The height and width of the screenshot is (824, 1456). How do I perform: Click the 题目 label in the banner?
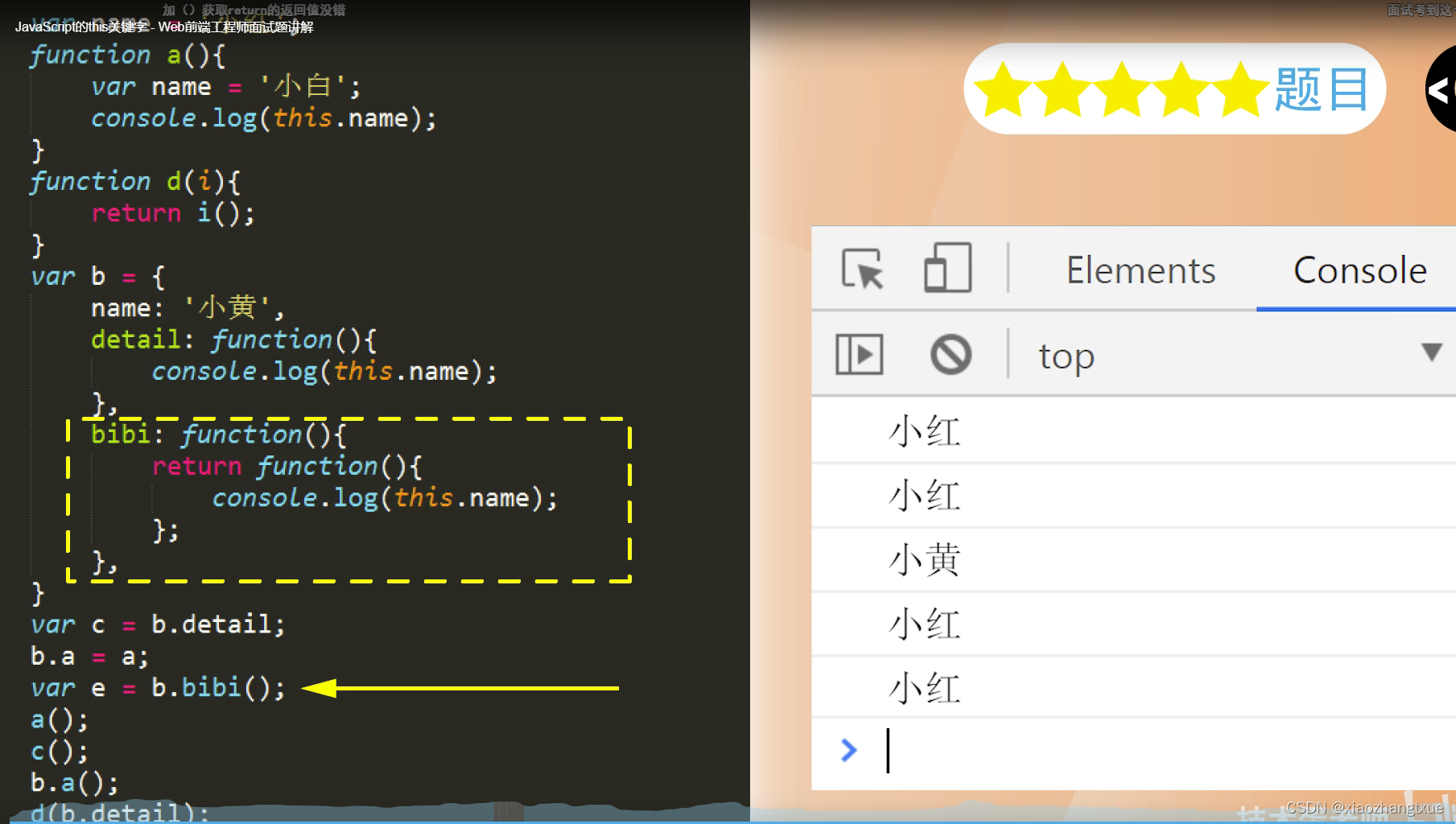[x=1321, y=89]
